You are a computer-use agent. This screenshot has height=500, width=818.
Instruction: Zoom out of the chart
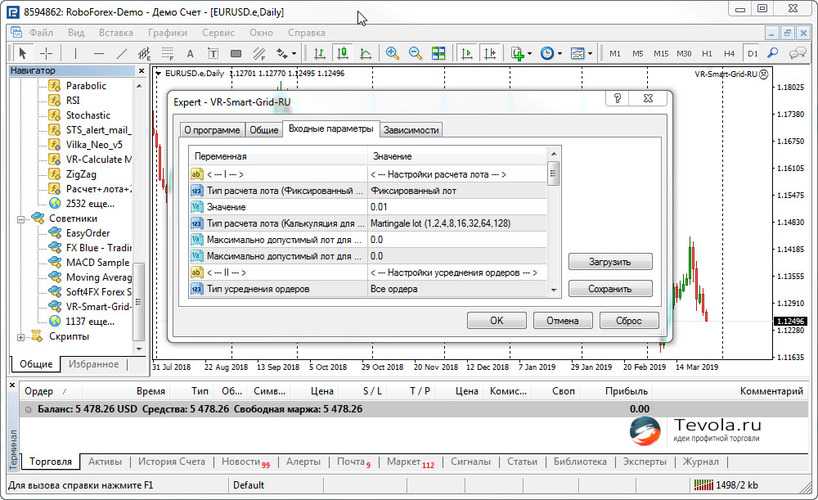point(414,53)
